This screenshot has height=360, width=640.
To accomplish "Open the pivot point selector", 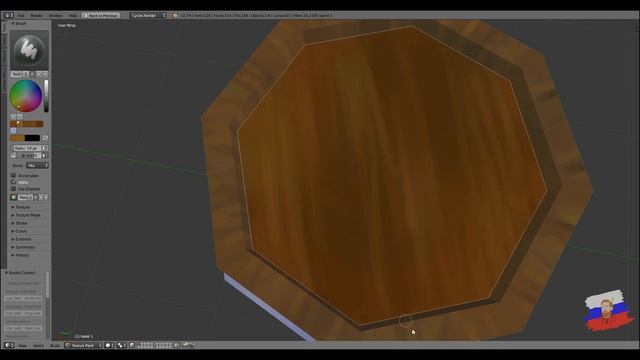I will pos(122,345).
